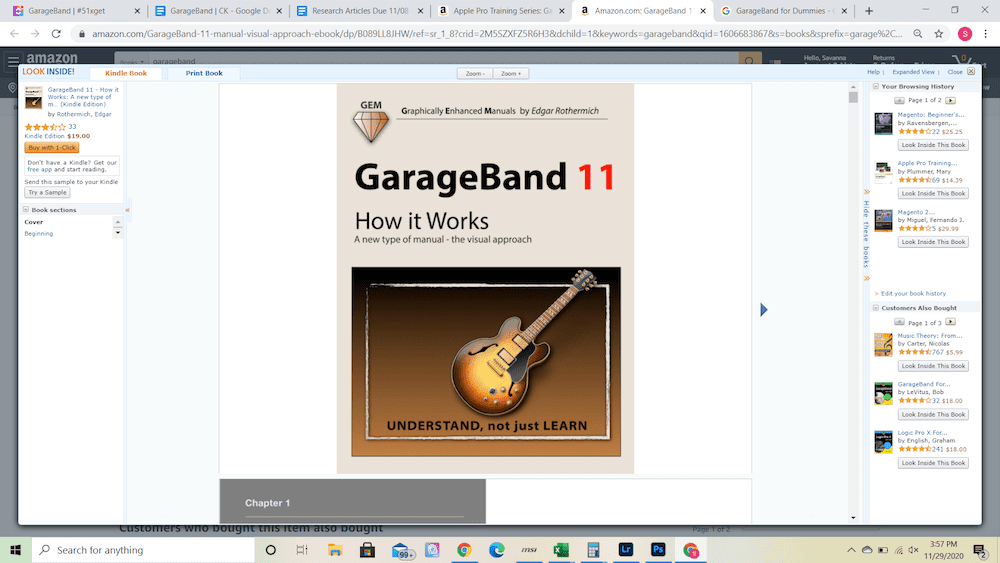This screenshot has height=563, width=1000.
Task: Jump to the Cover book section
Action: click(34, 222)
